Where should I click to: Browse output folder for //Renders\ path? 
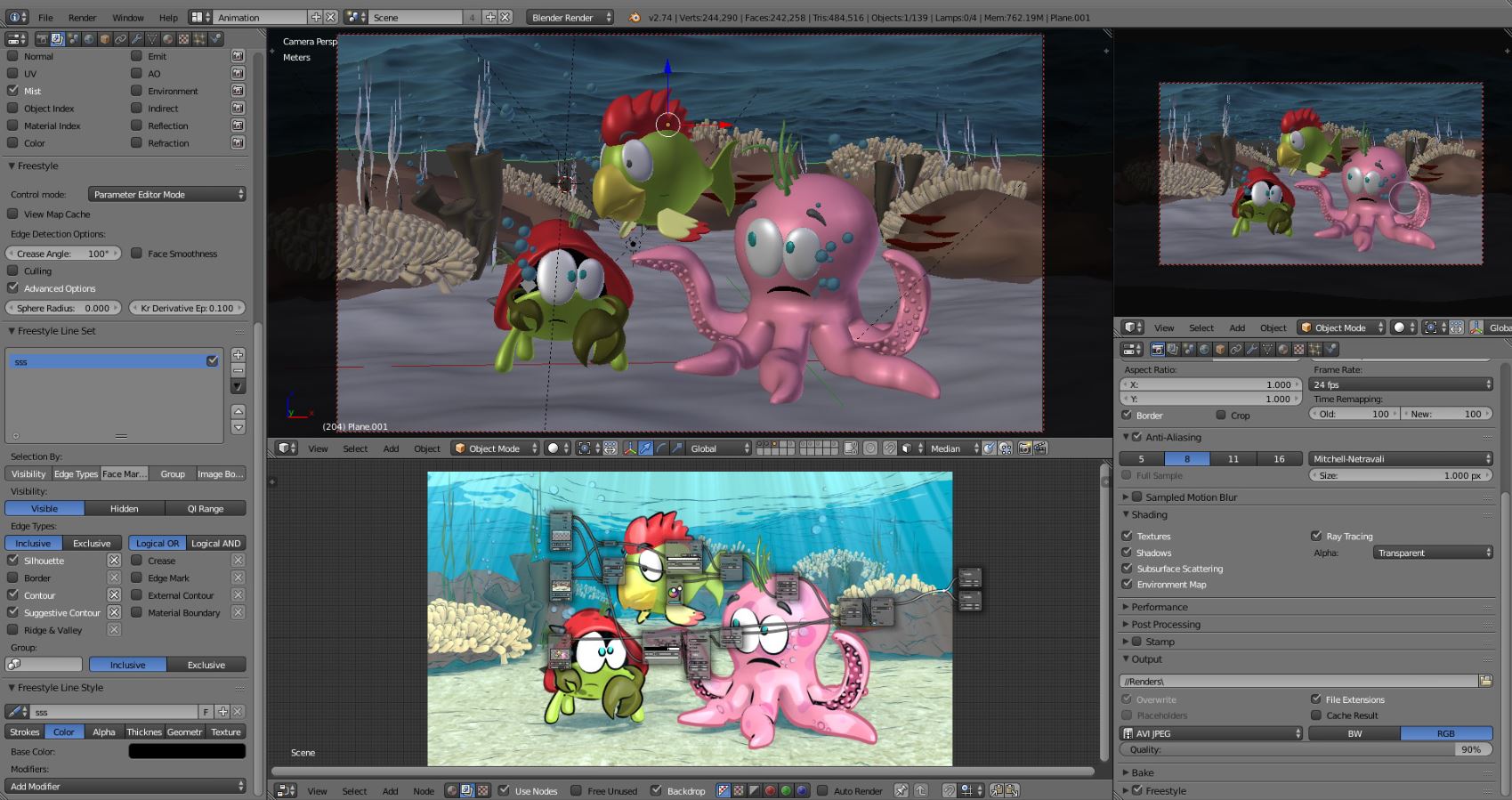[1485, 681]
